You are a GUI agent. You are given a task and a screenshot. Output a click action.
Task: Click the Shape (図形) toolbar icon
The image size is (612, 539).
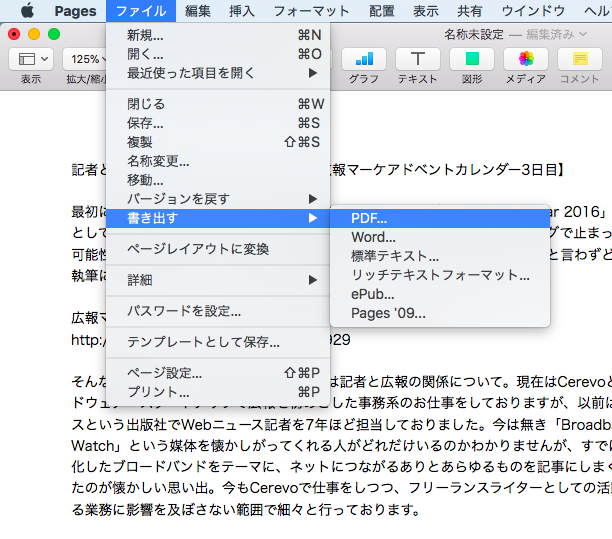(472, 60)
